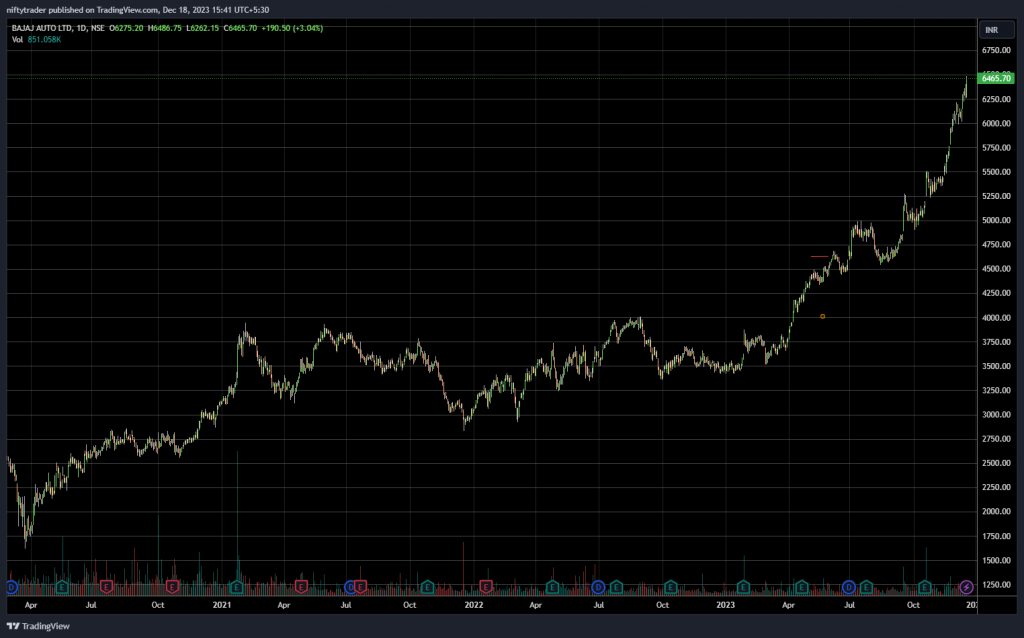Viewport: 1024px width, 638px height.
Task: Open the green earnings marker near 2023 label
Action: click(x=743, y=587)
